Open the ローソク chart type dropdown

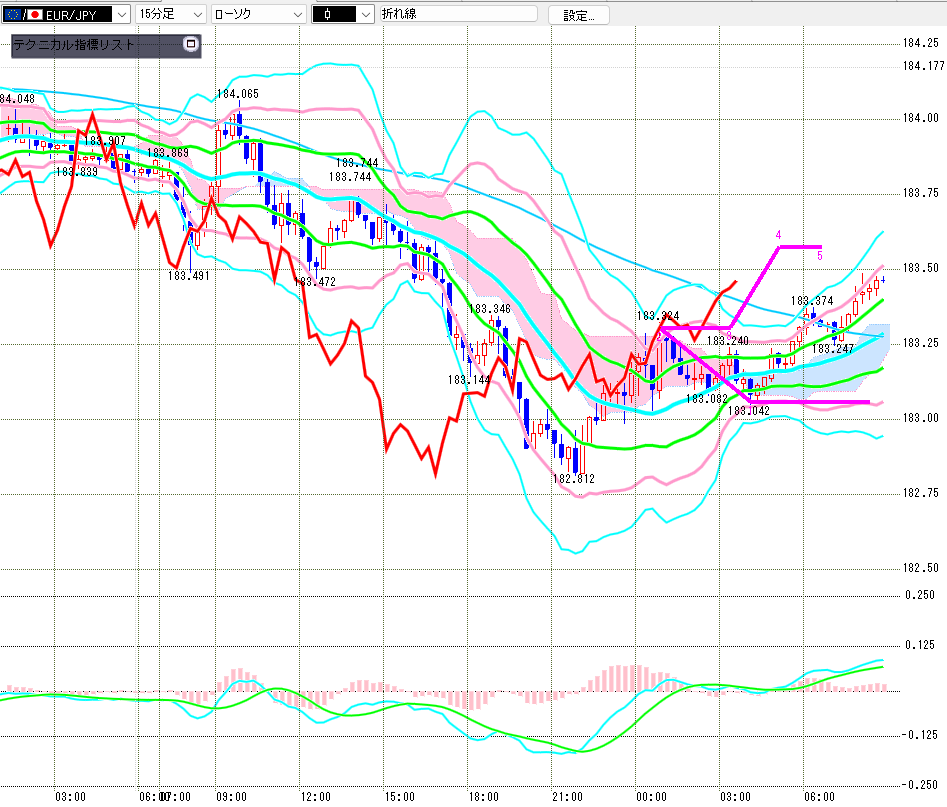[296, 15]
